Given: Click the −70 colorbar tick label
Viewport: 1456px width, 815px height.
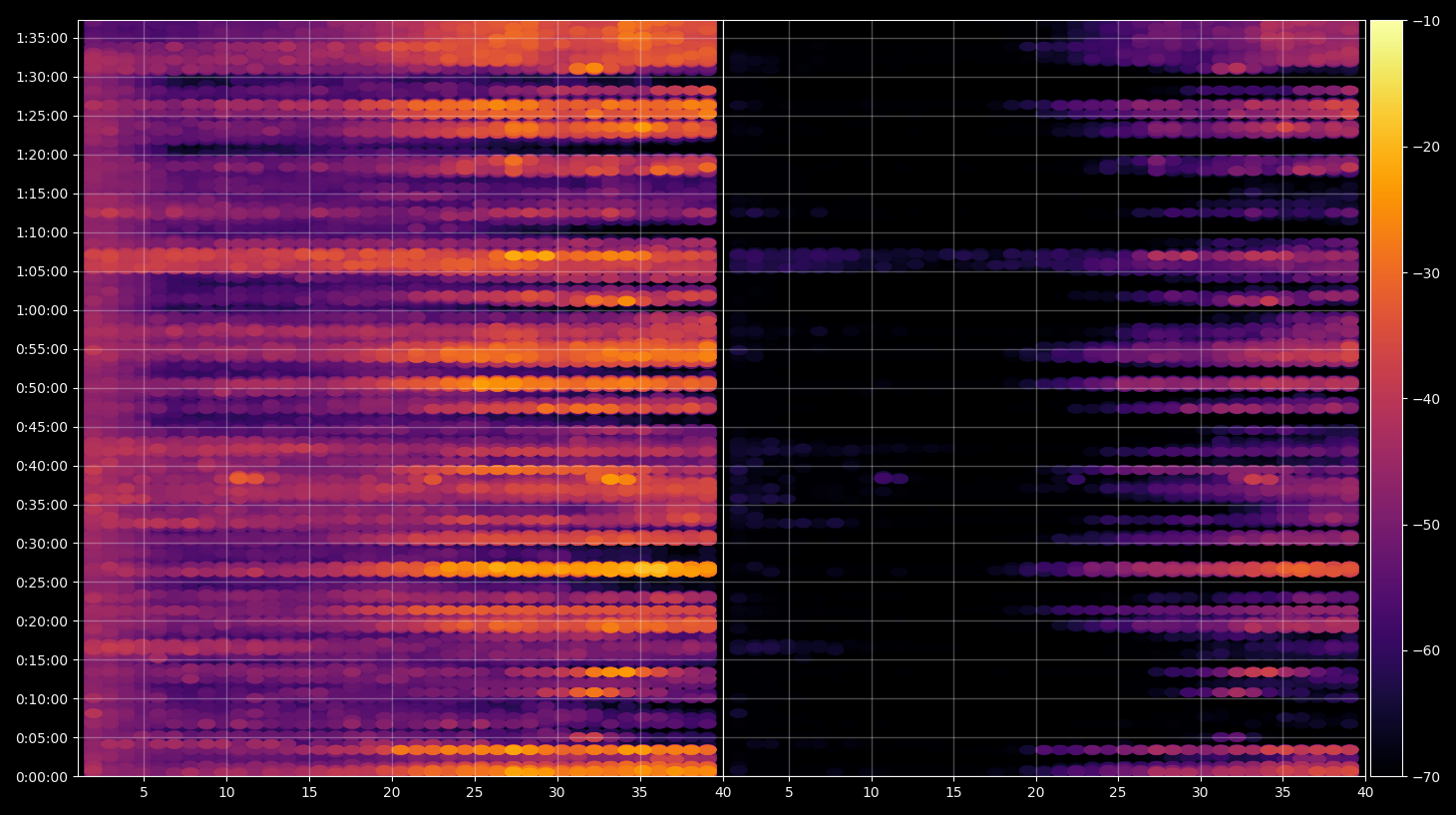Looking at the screenshot, I should click(1427, 777).
